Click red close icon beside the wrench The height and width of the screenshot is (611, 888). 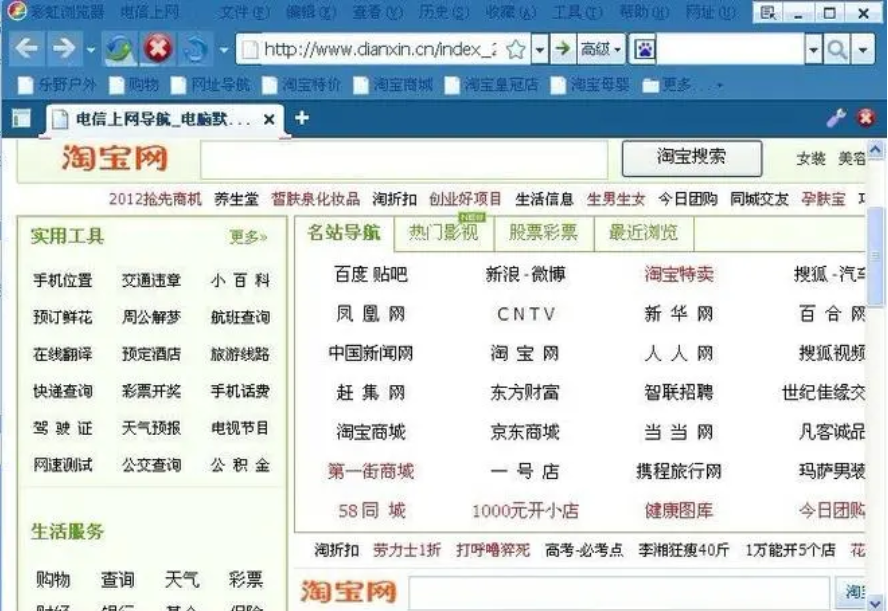(865, 118)
